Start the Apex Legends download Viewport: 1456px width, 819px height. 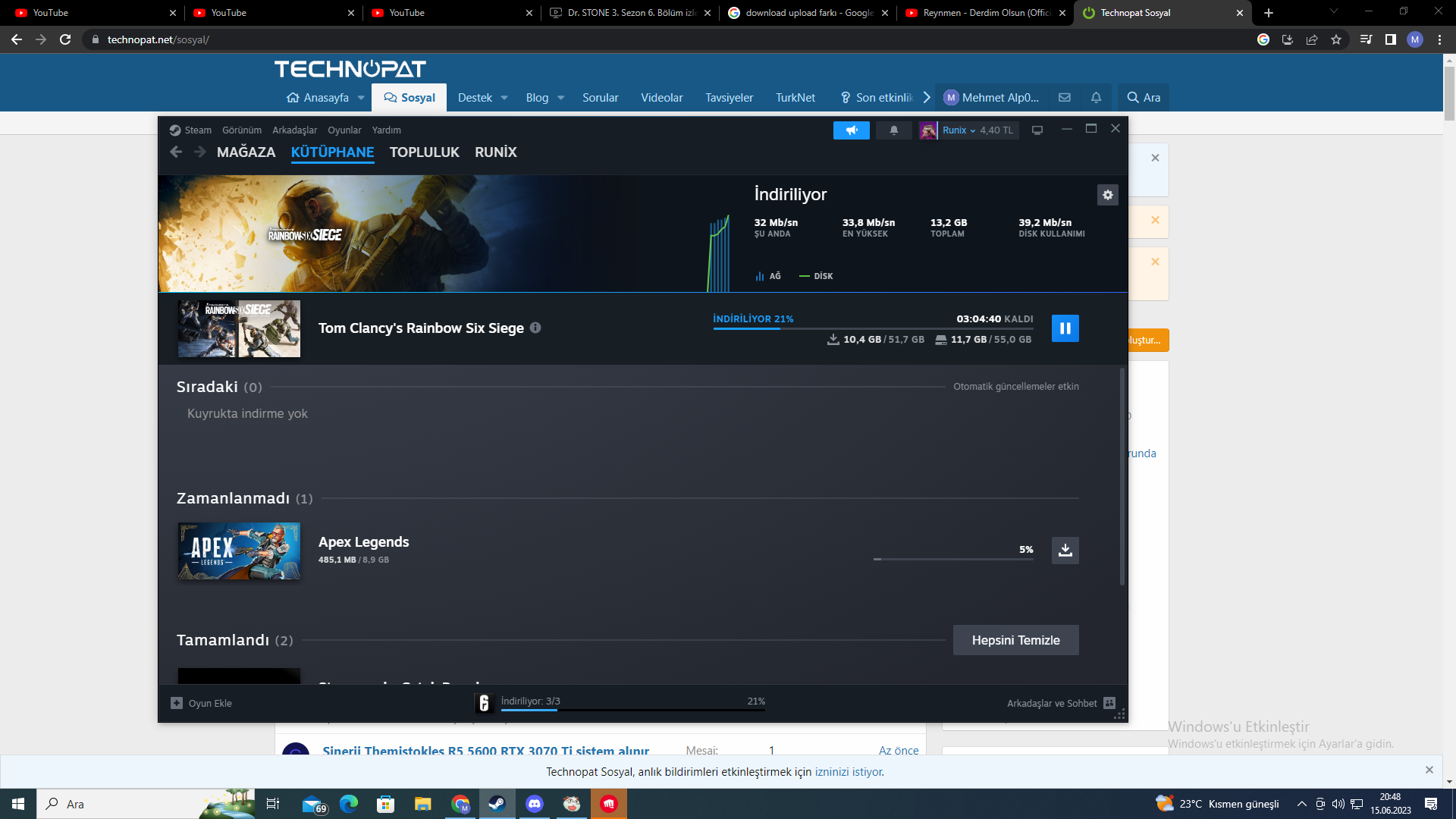coord(1065,551)
